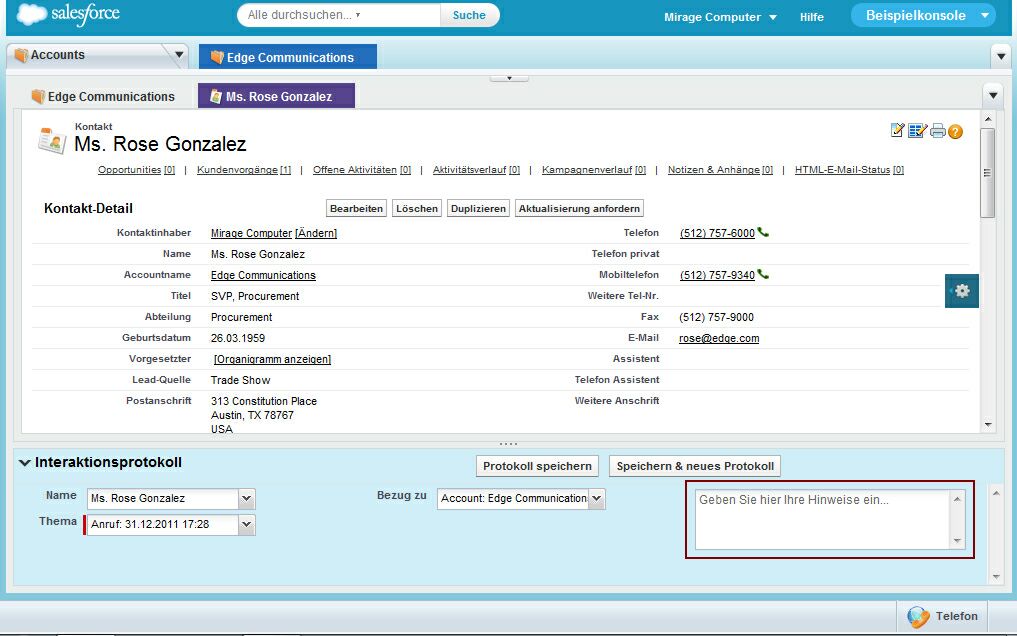The image size is (1017, 636).
Task: Click the Protokoll speichern button
Action: pyautogui.click(x=538, y=466)
